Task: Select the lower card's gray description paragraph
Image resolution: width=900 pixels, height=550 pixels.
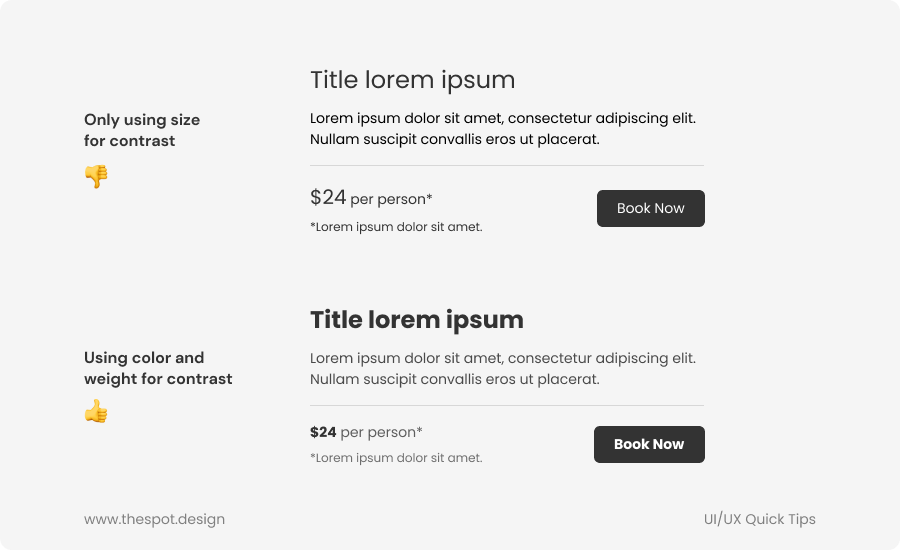Action: 502,369
